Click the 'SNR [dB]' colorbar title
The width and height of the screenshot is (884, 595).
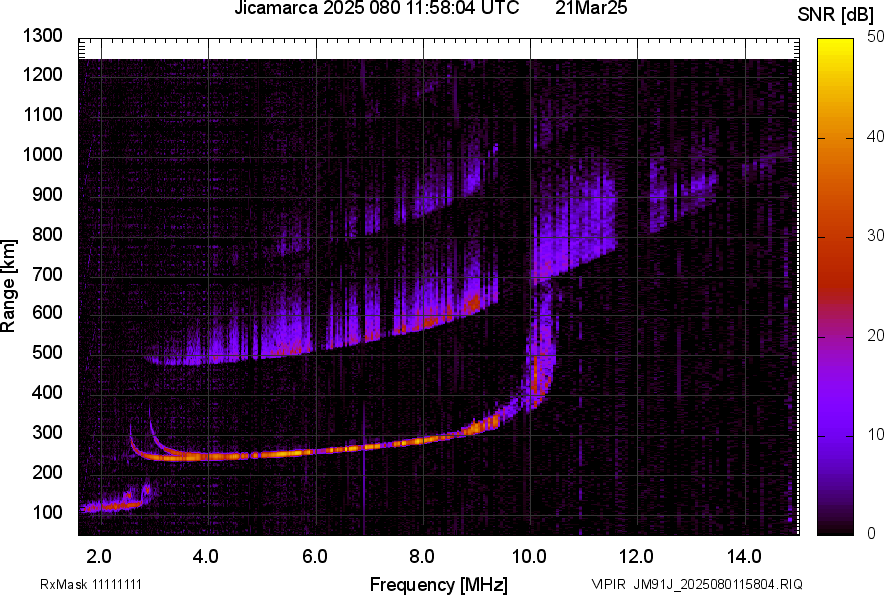pos(835,15)
